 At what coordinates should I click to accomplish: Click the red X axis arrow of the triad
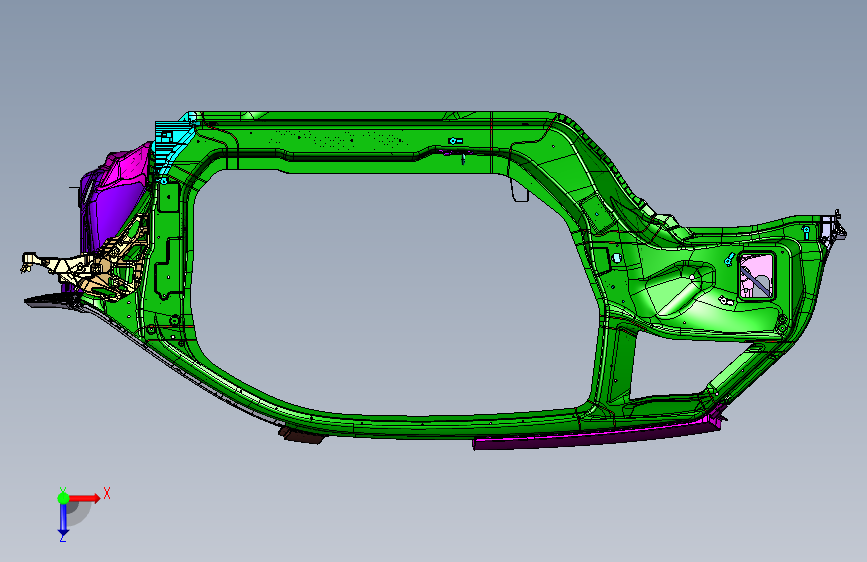[86, 498]
